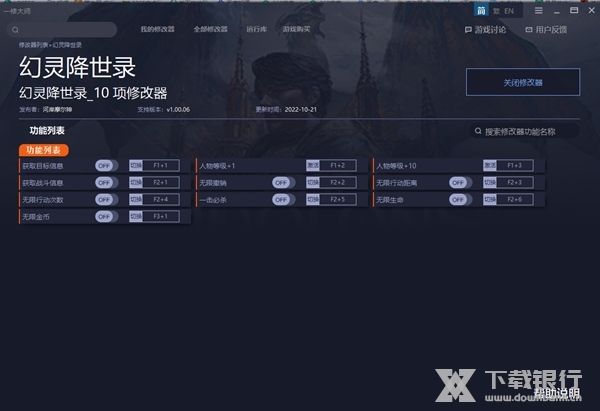600x411 pixels.
Task: Switch language to 简 (Simplified Chinese)
Action: (481, 10)
